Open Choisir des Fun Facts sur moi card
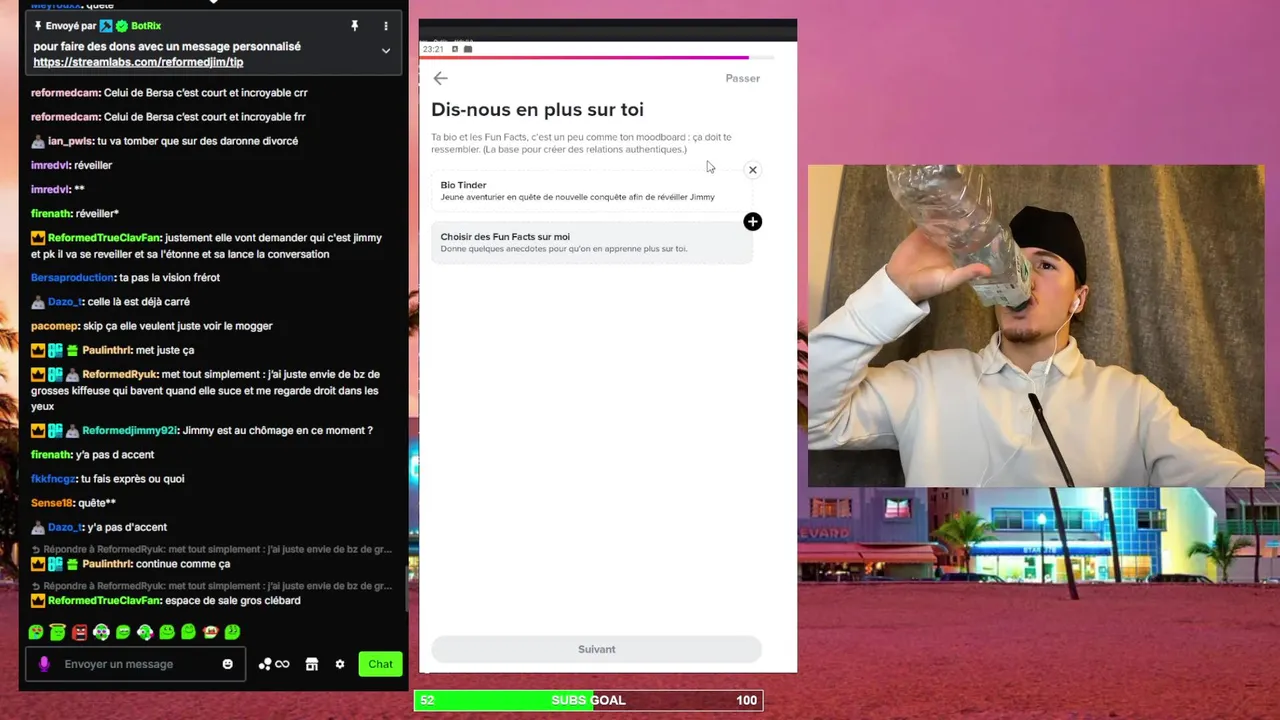Viewport: 1280px width, 720px height. click(591, 243)
